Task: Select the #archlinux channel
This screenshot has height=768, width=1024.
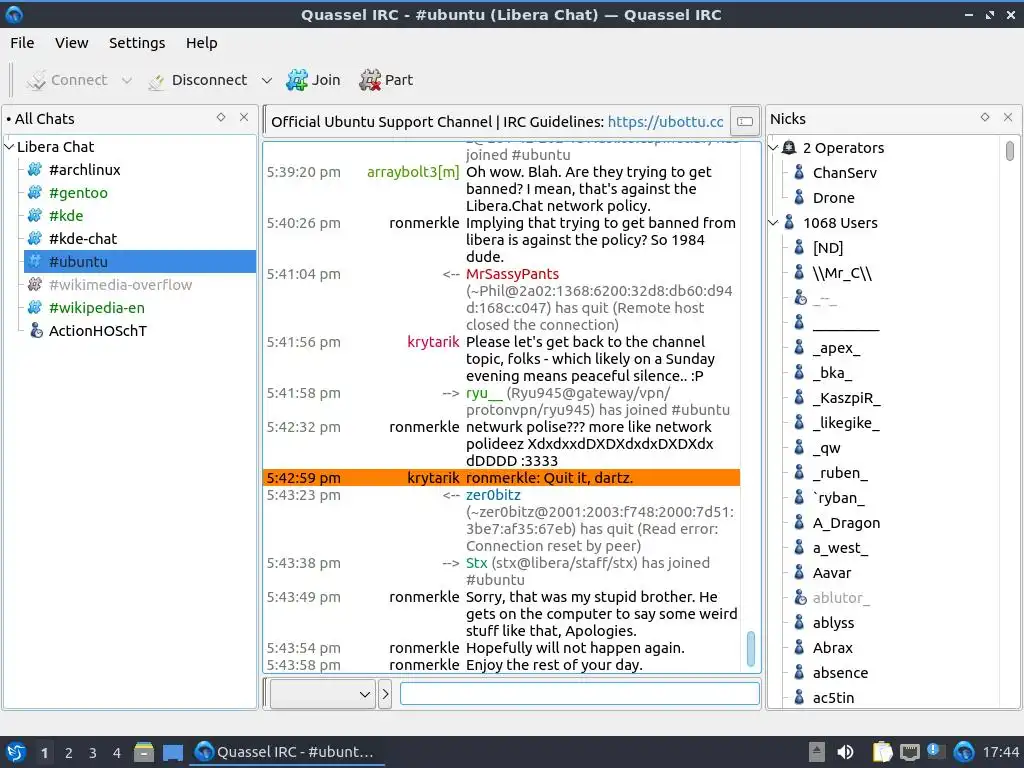Action: [84, 170]
